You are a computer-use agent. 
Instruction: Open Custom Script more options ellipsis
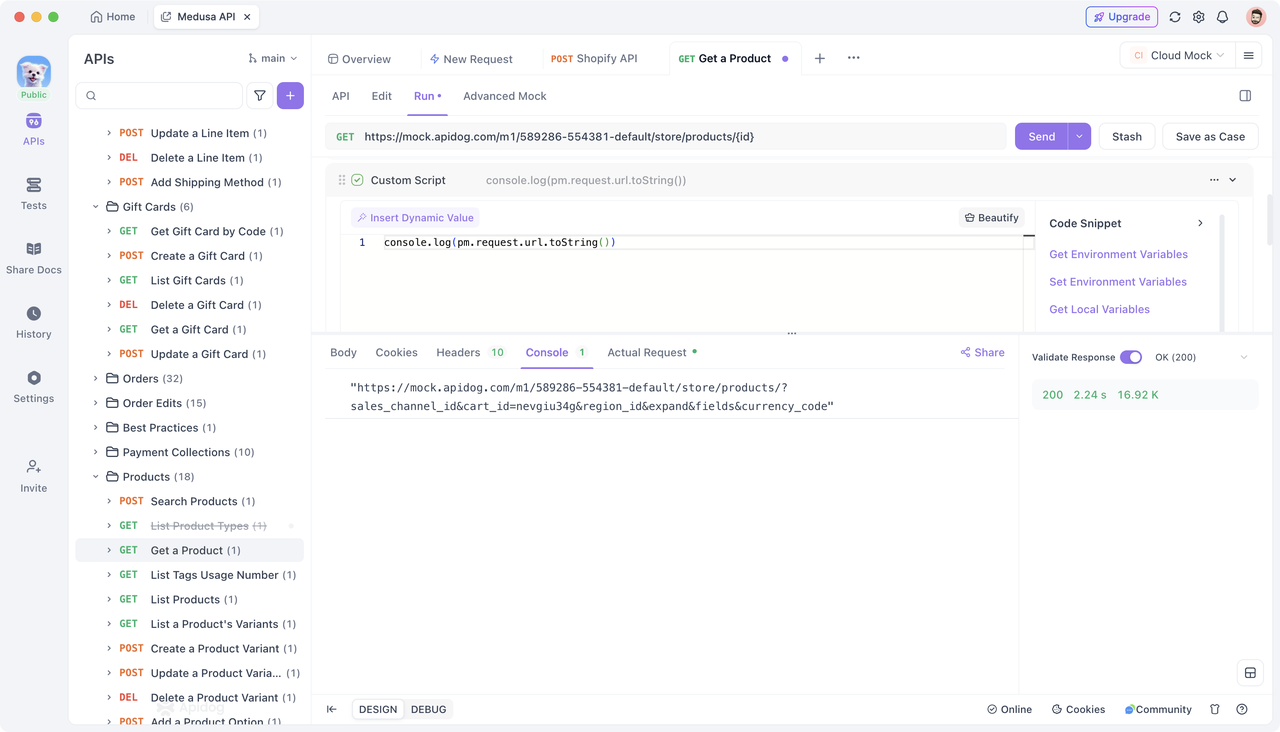(x=1214, y=180)
